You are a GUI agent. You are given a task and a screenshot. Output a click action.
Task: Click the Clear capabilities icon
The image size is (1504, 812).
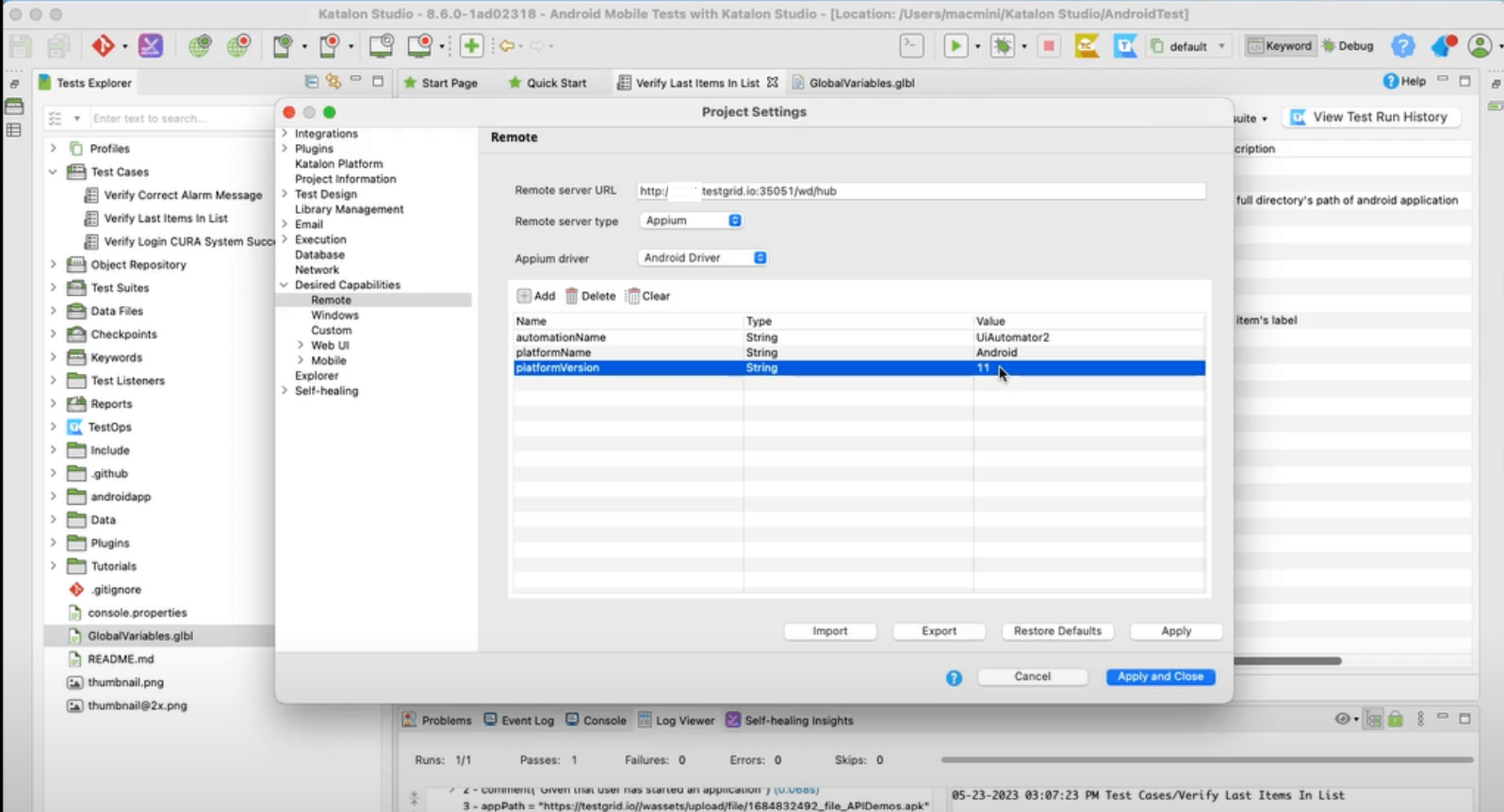(632, 296)
